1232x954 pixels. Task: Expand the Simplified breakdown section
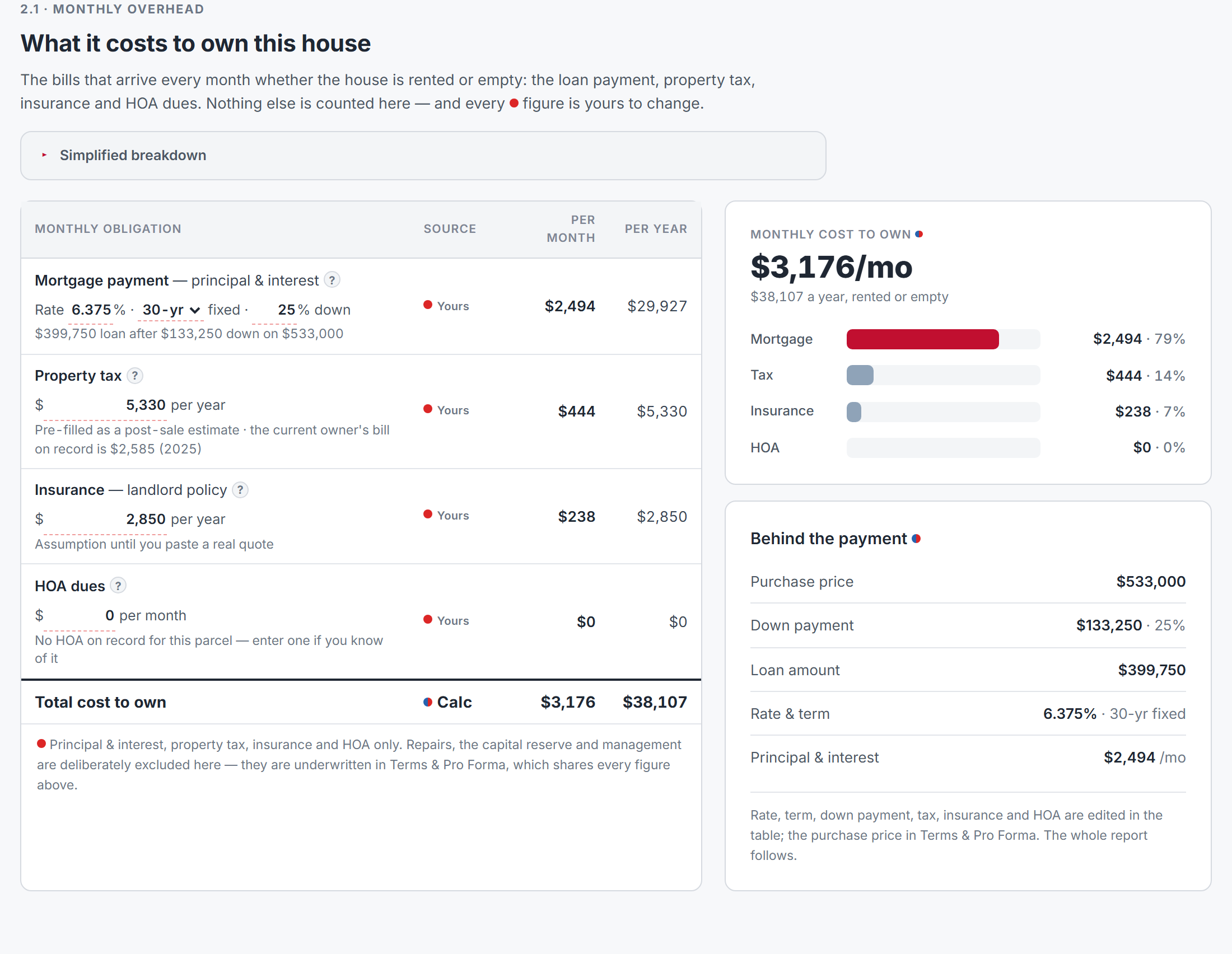click(423, 156)
